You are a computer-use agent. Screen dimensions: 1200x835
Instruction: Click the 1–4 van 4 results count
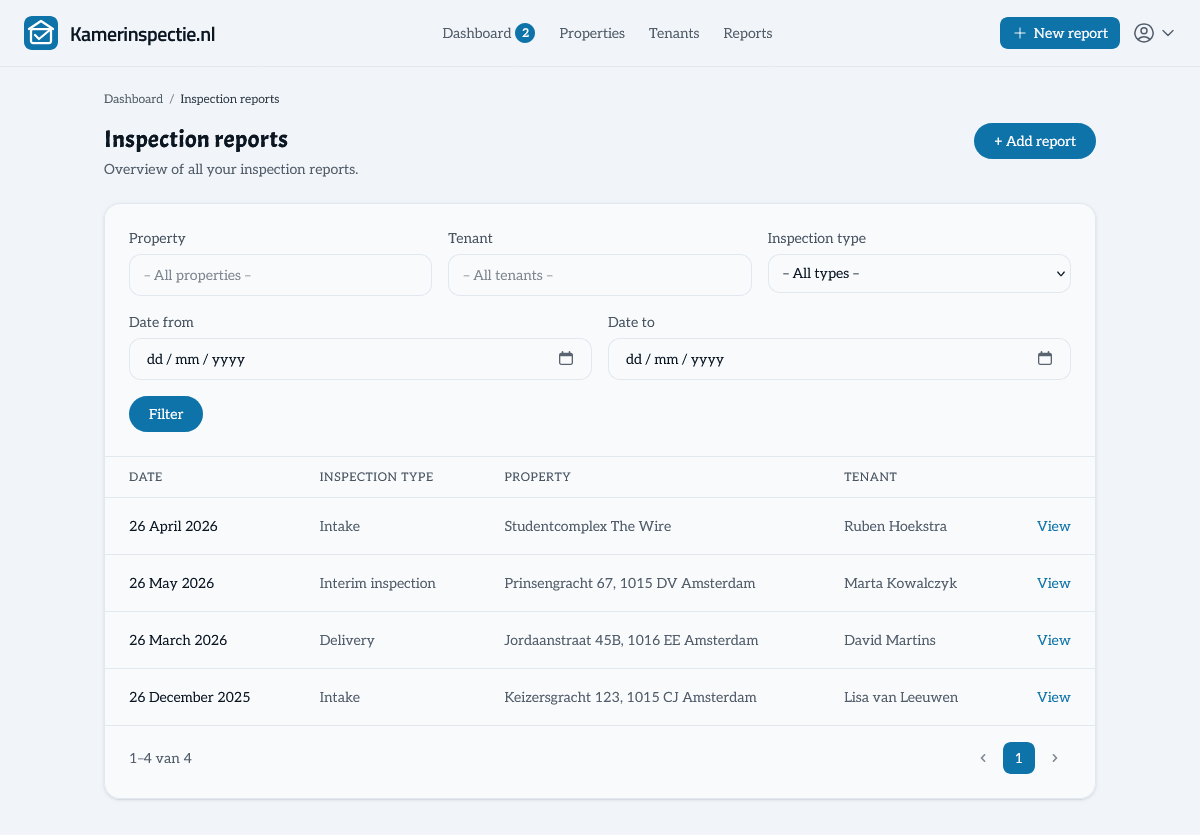[160, 758]
